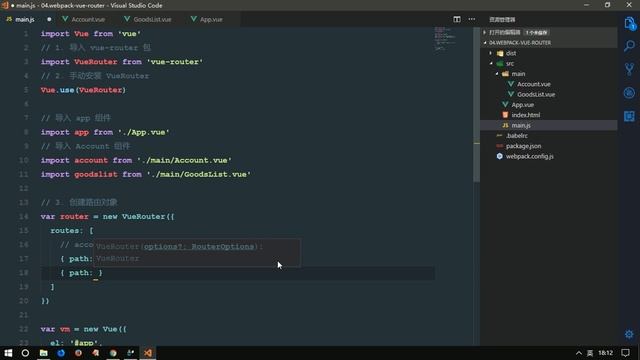Viewport: 640px width, 360px height.
Task: Open the Debug view in activity bar
Action: point(629,93)
